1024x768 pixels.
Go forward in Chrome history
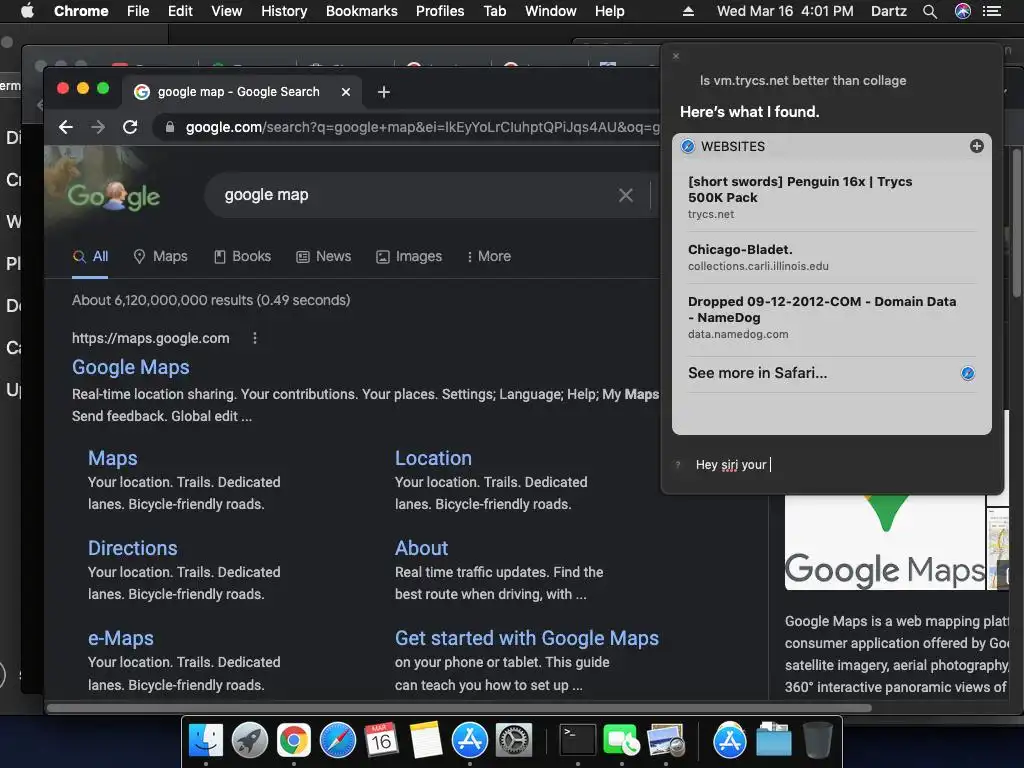(x=98, y=127)
